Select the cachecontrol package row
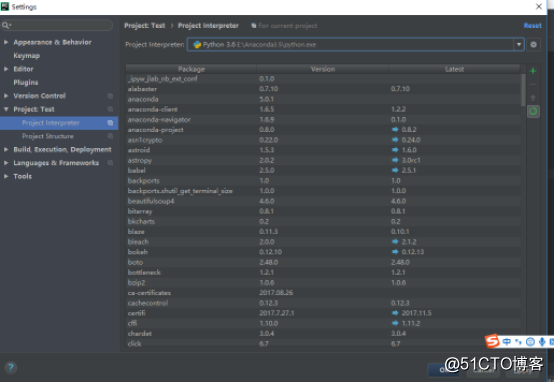This screenshot has height=383, width=554. pyautogui.click(x=323, y=303)
